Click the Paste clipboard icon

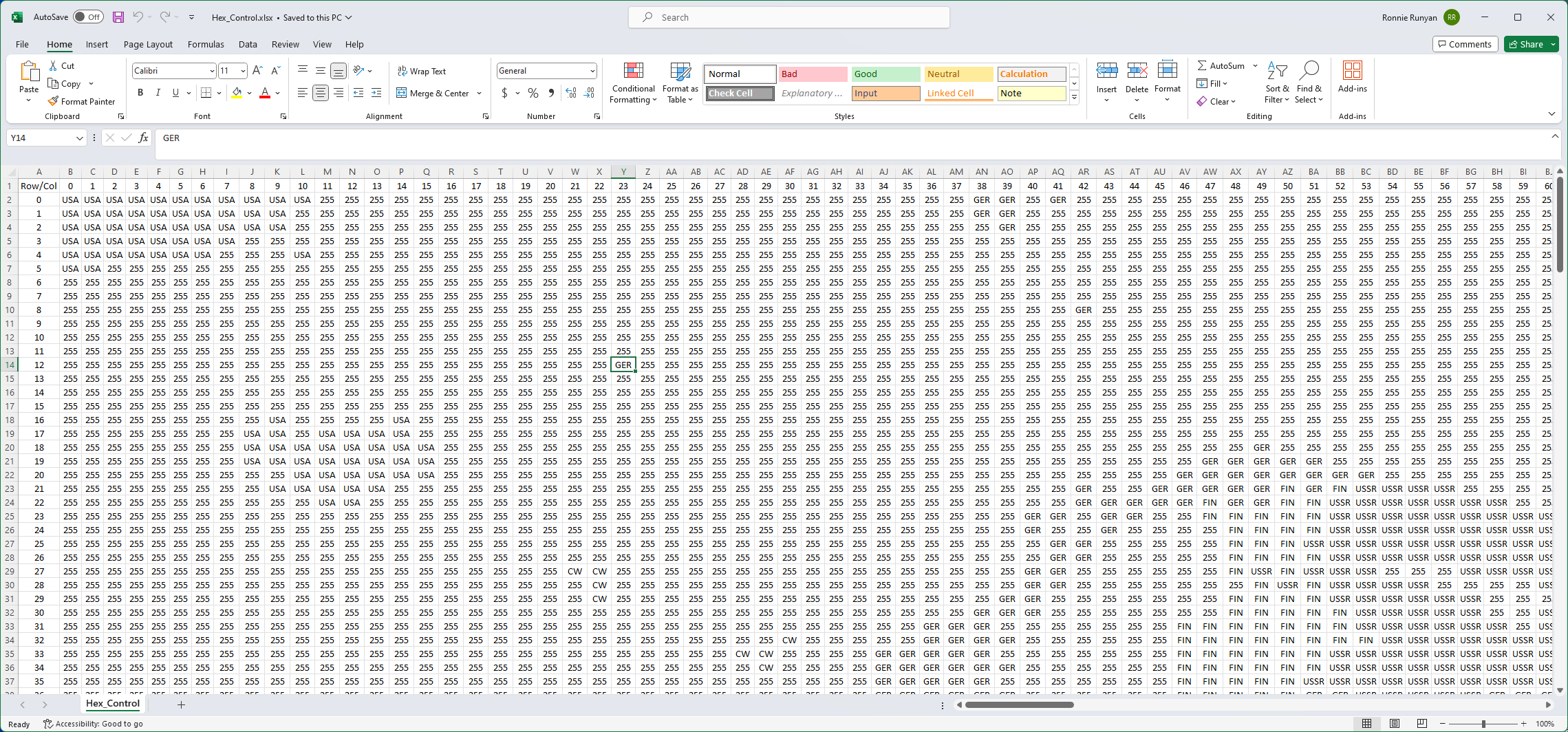29,72
